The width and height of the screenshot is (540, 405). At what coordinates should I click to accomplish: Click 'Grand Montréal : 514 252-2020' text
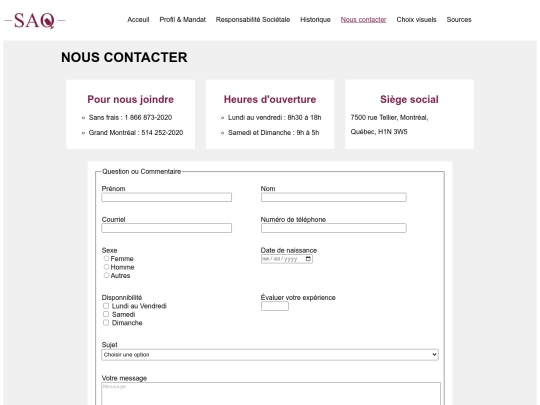point(136,133)
